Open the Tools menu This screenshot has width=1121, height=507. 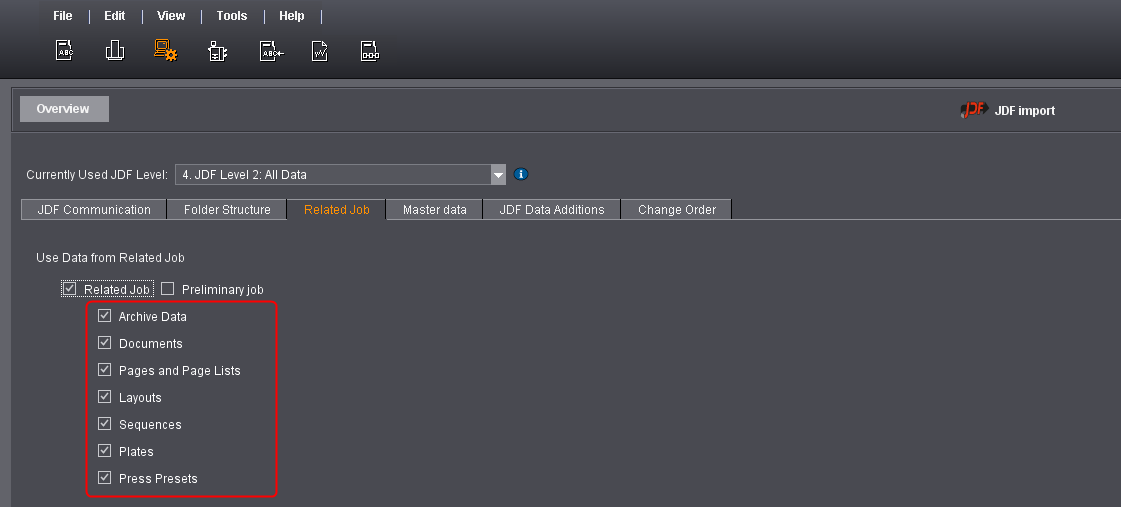pos(232,16)
